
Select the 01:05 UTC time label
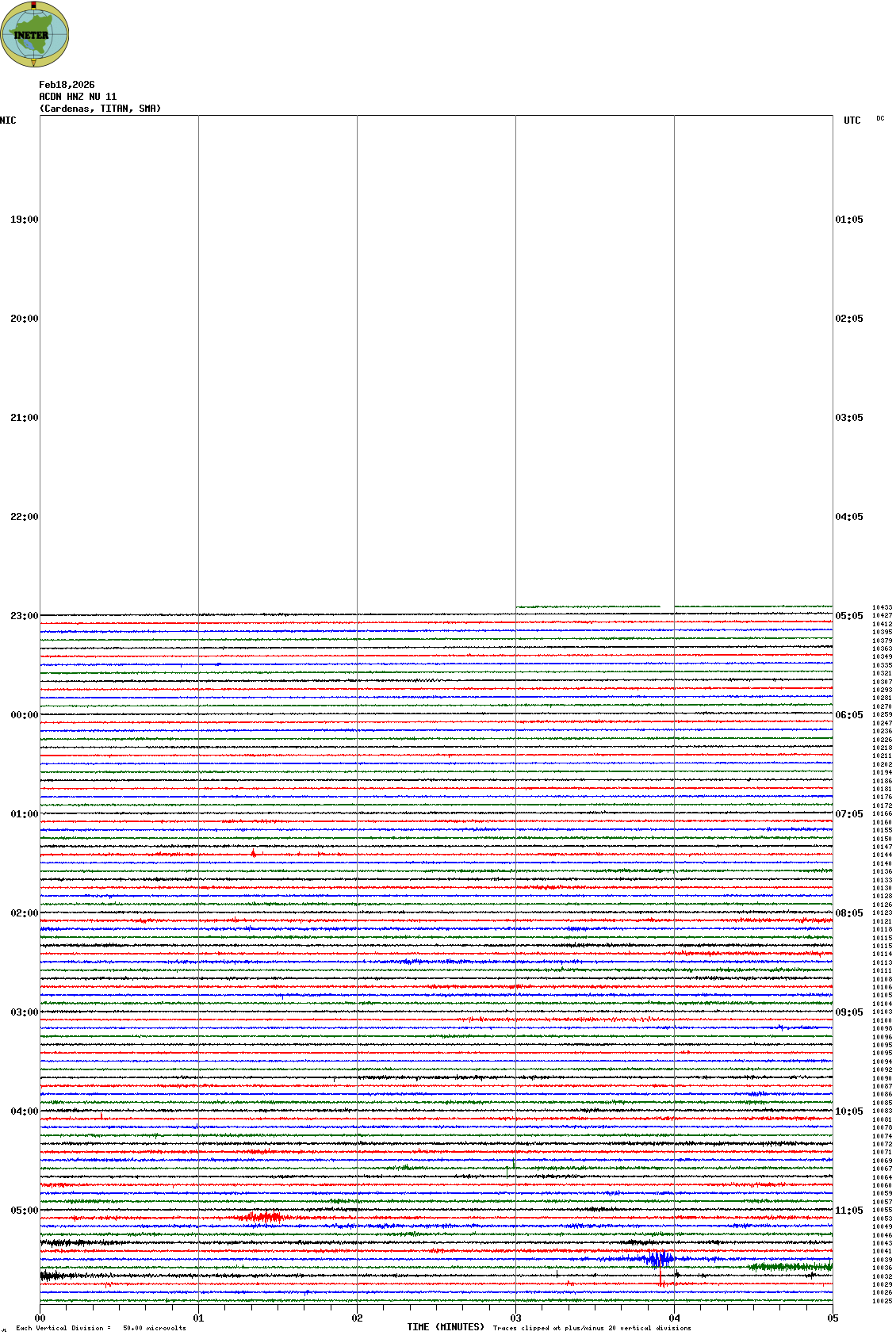pos(849,220)
